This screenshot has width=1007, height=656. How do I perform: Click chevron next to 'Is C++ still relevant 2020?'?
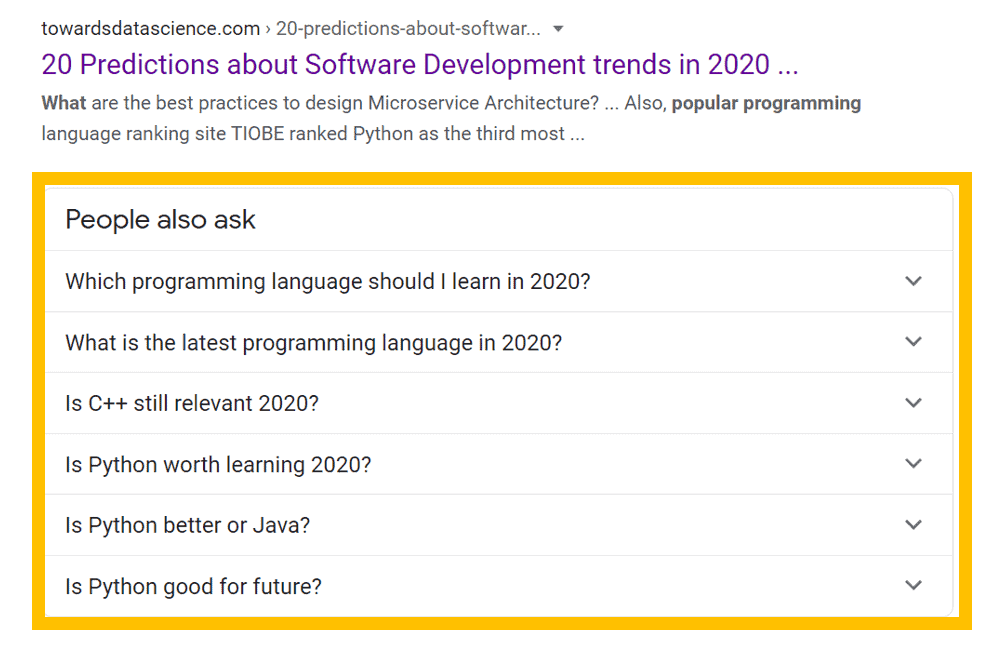[x=913, y=403]
